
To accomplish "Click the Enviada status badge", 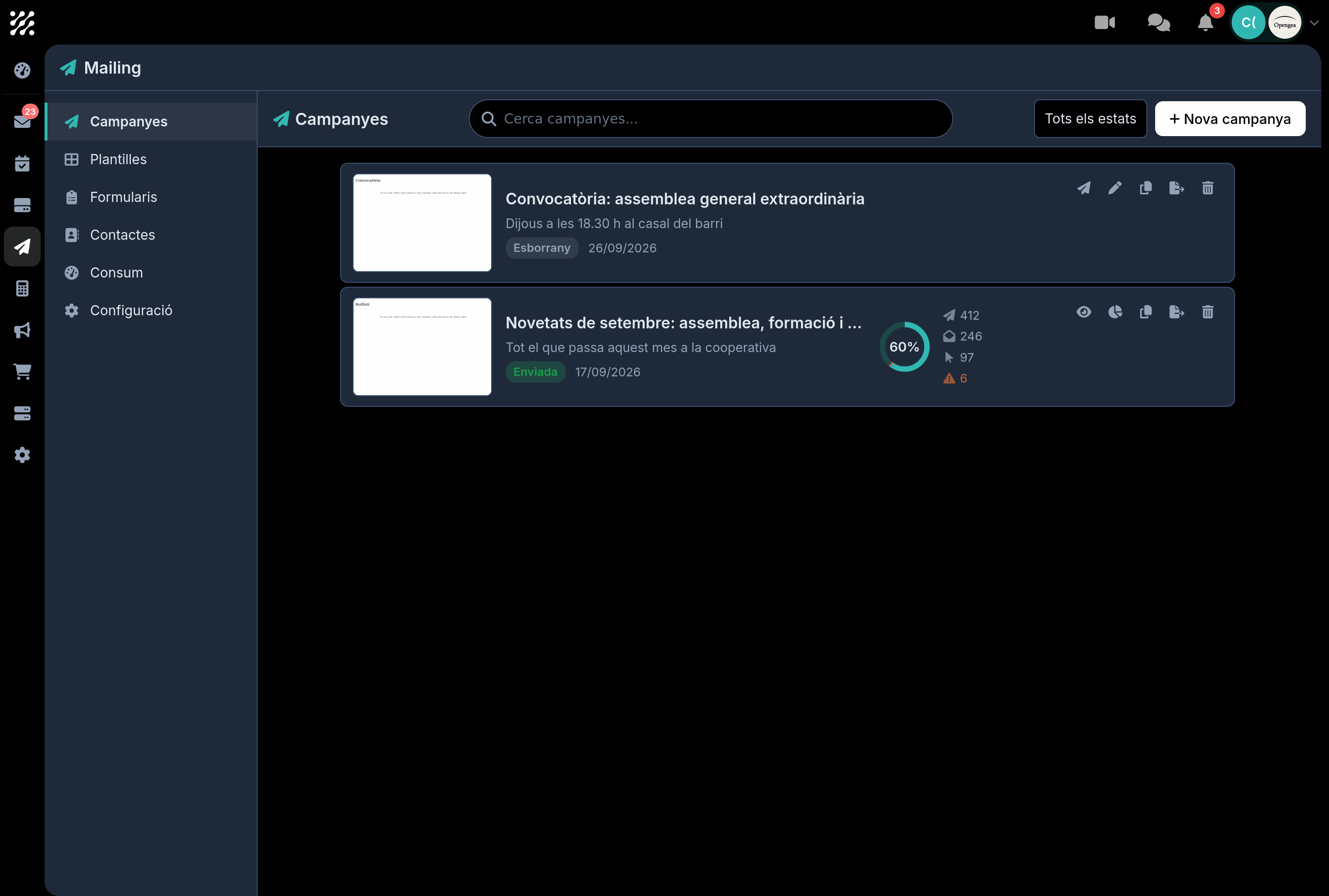I will click(x=535, y=372).
